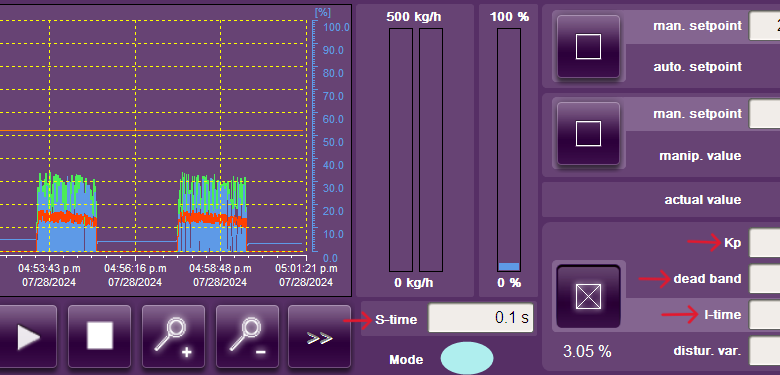
Task: Click the second man. setpoint value field
Action: tap(765, 114)
